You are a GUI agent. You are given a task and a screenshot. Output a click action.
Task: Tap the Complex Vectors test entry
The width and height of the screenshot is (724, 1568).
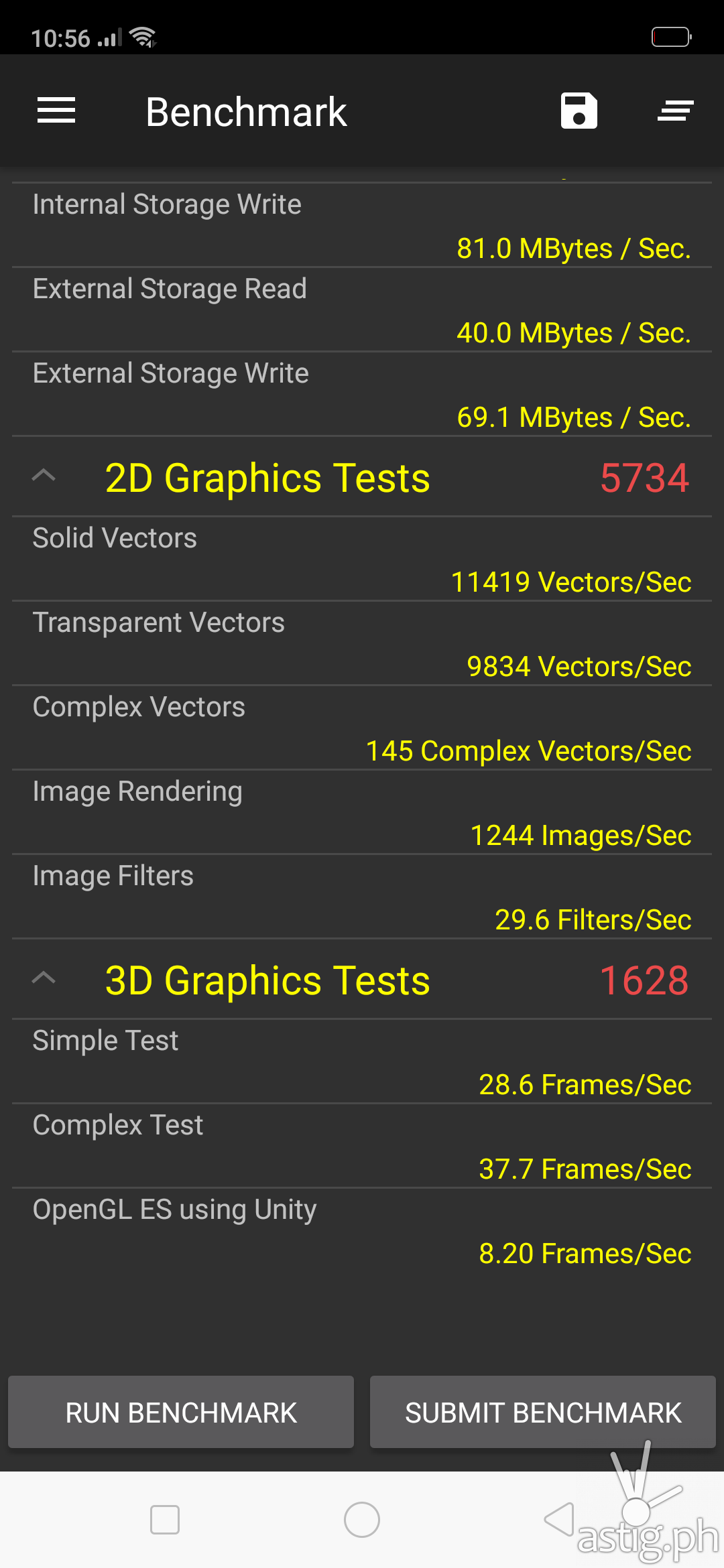coord(362,728)
